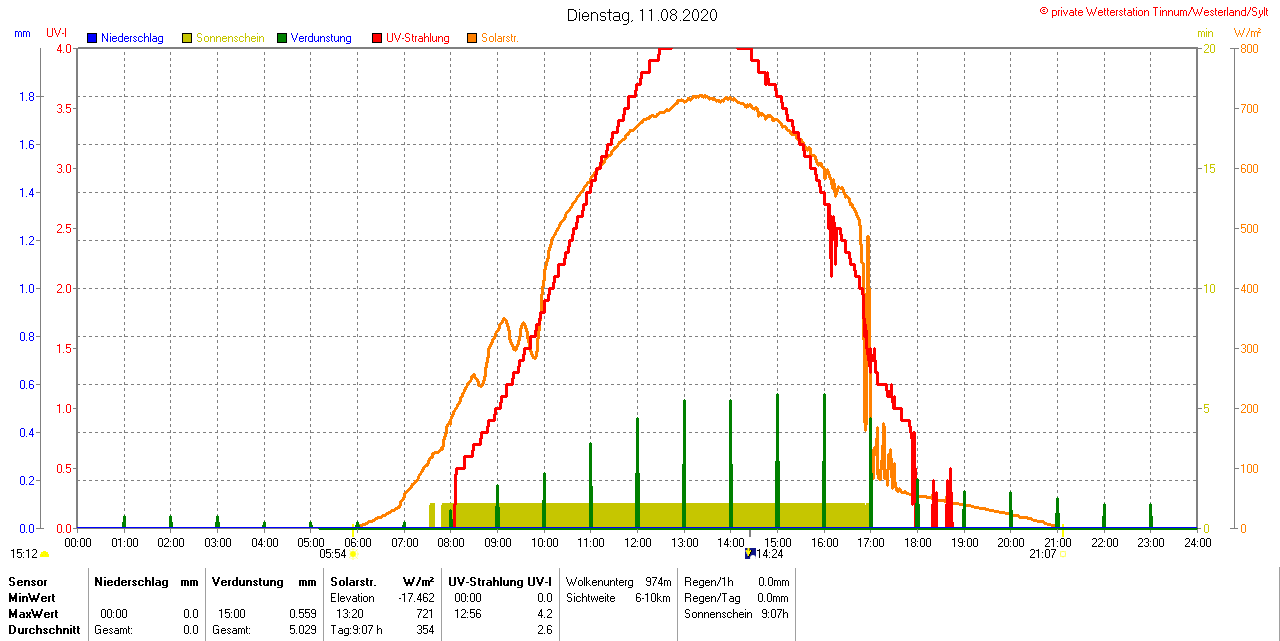Click the moon icon beside 15:12
Screen dimensions: 1280x641
pos(46,554)
